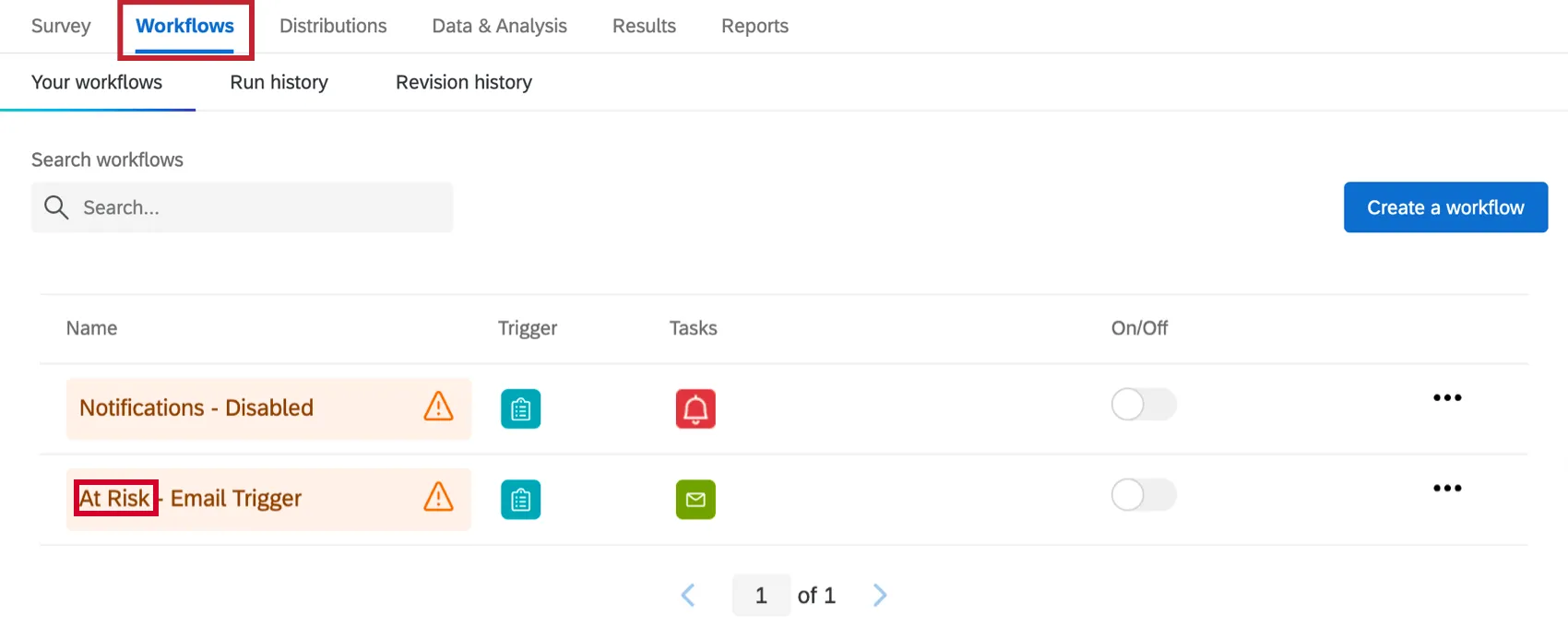This screenshot has width=1568, height=638.
Task: Enable the Notifications - Disabled workflow toggle
Action: pos(1143,404)
